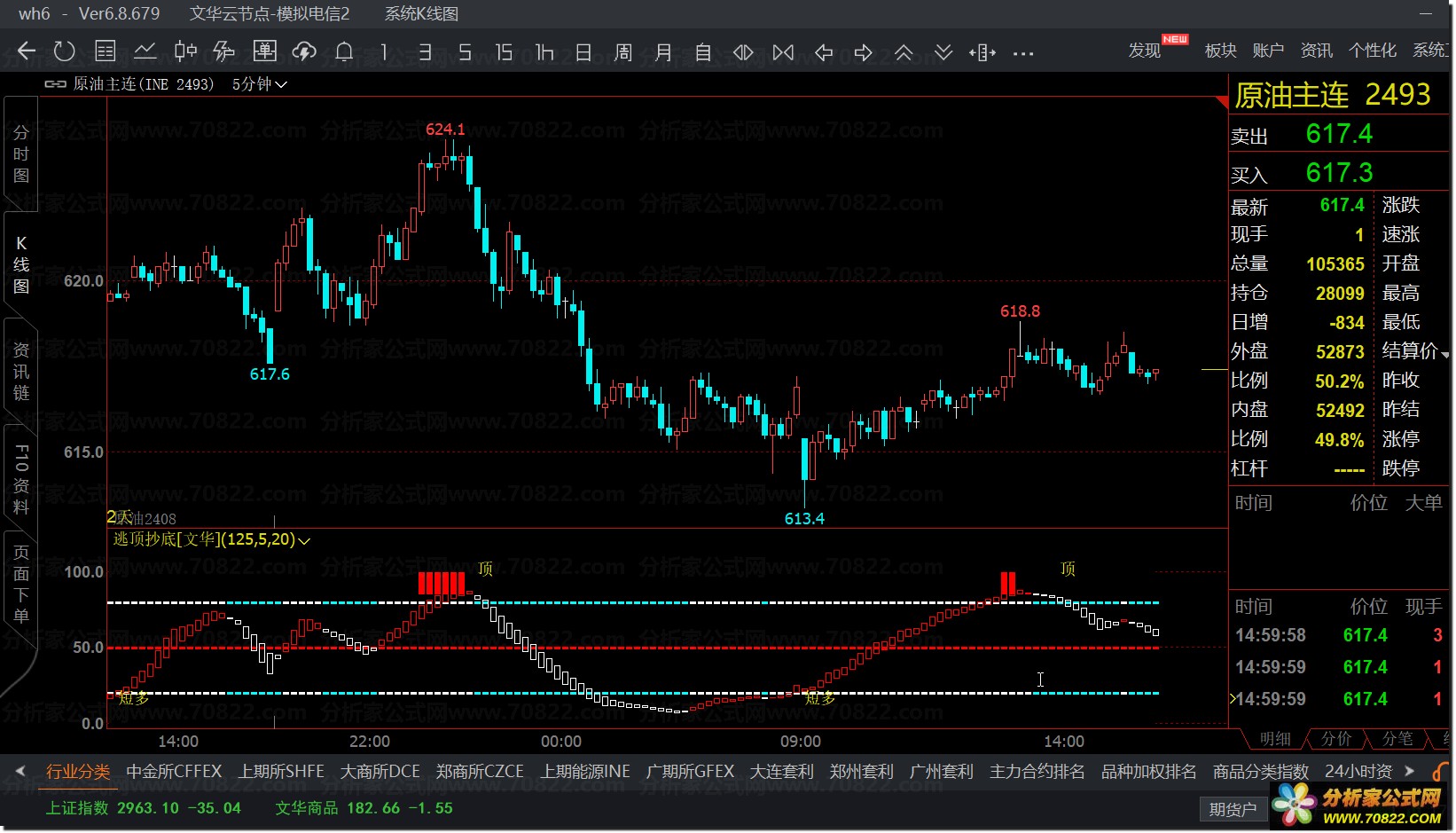
Task: Open the 发现 menu
Action: point(1145,51)
